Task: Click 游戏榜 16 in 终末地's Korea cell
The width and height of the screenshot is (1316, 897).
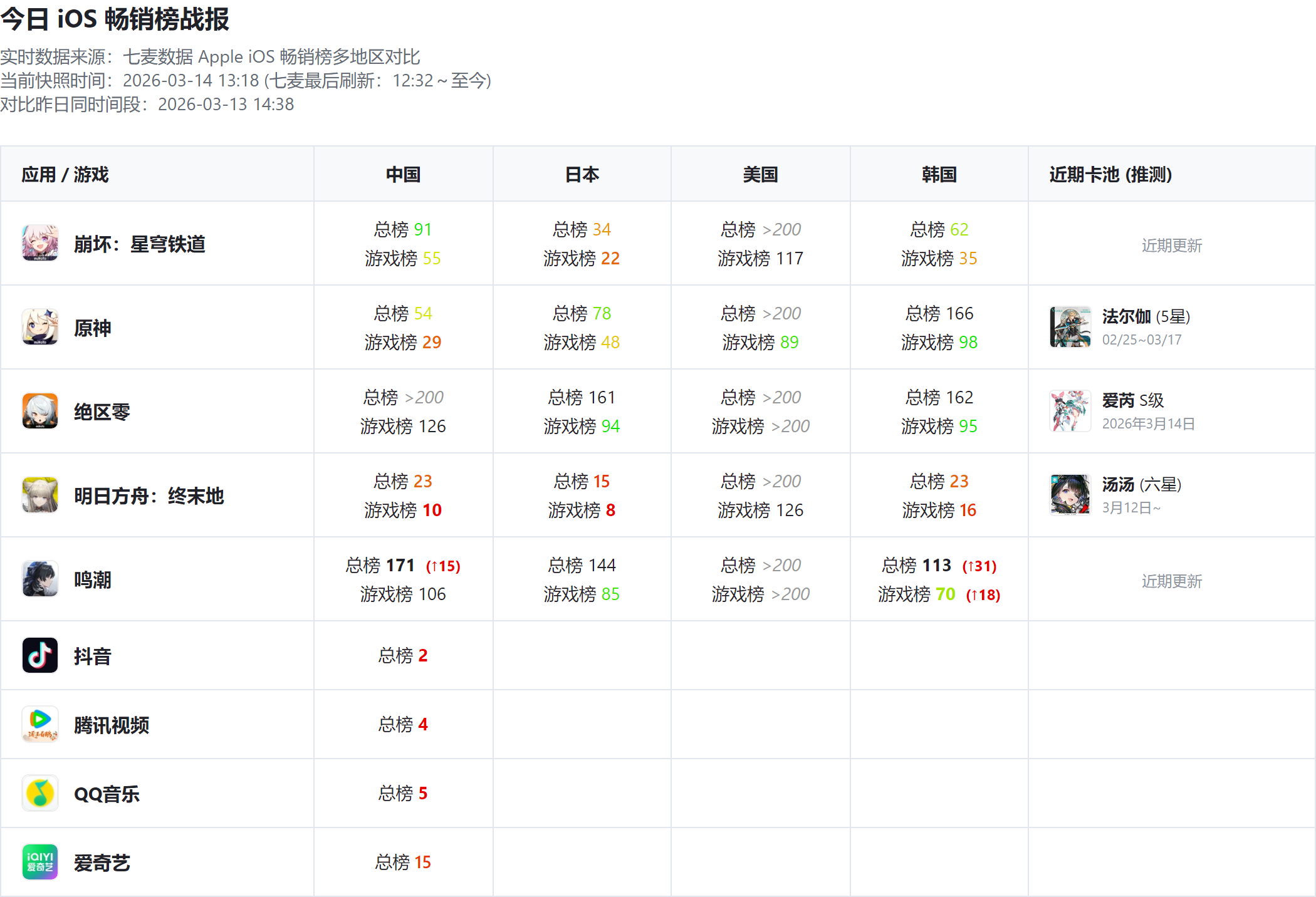Action: (x=939, y=510)
